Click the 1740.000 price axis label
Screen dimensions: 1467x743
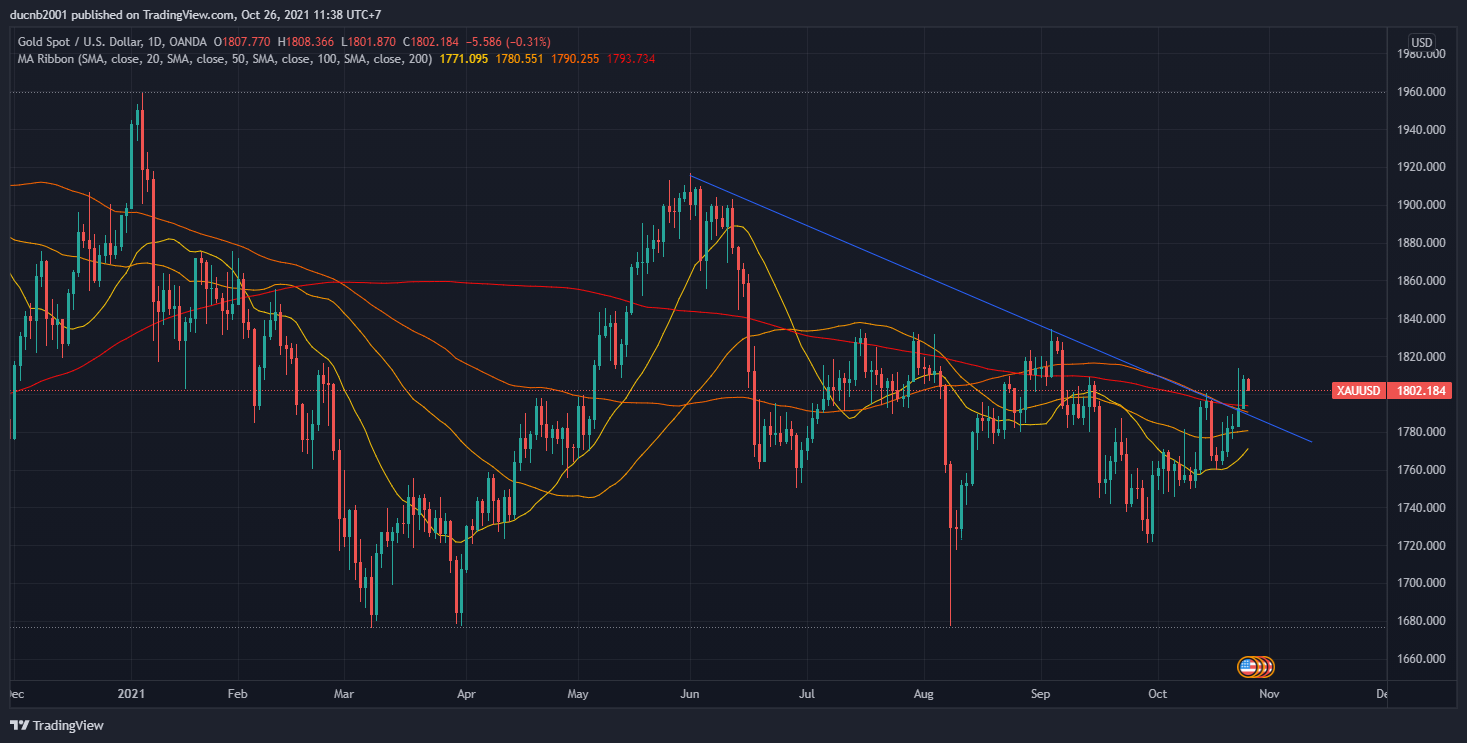[x=1419, y=508]
